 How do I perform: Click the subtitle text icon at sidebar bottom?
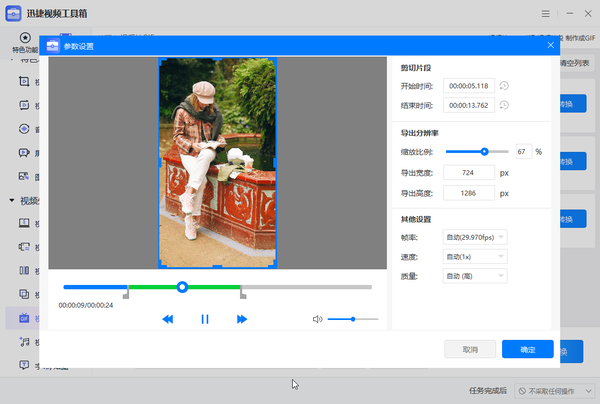(x=24, y=365)
